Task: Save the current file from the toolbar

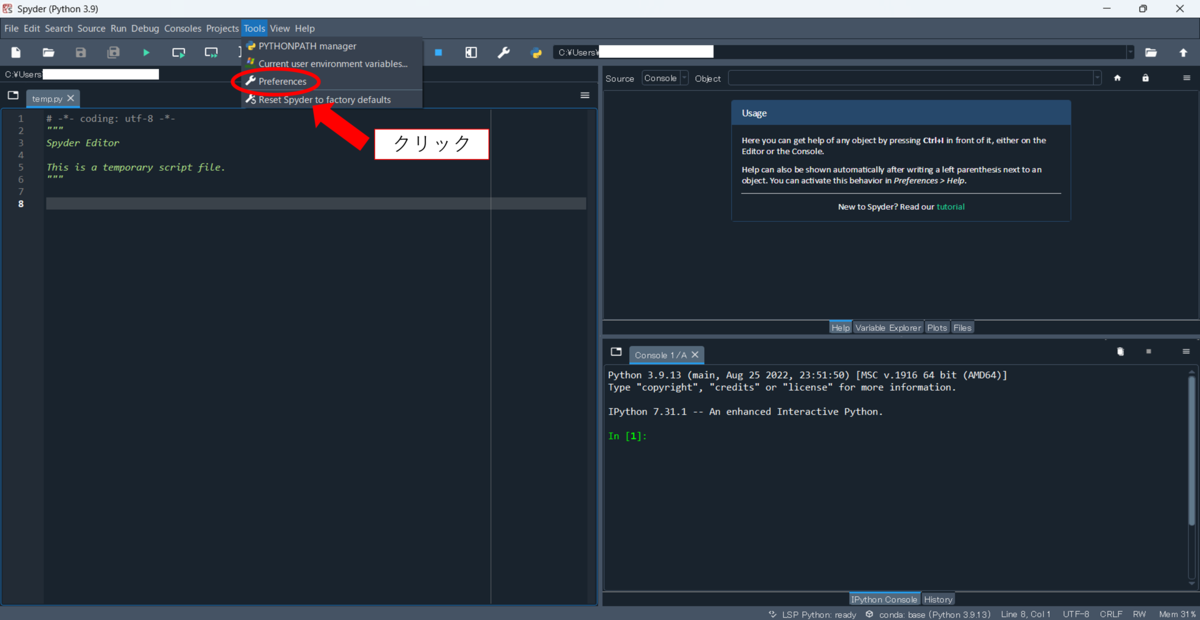Action: [x=81, y=52]
